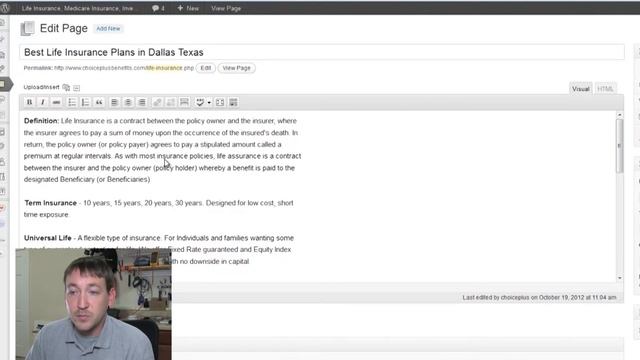Image resolution: width=640 pixels, height=360 pixels.
Task: Click the Add New page button
Action: coord(108,29)
